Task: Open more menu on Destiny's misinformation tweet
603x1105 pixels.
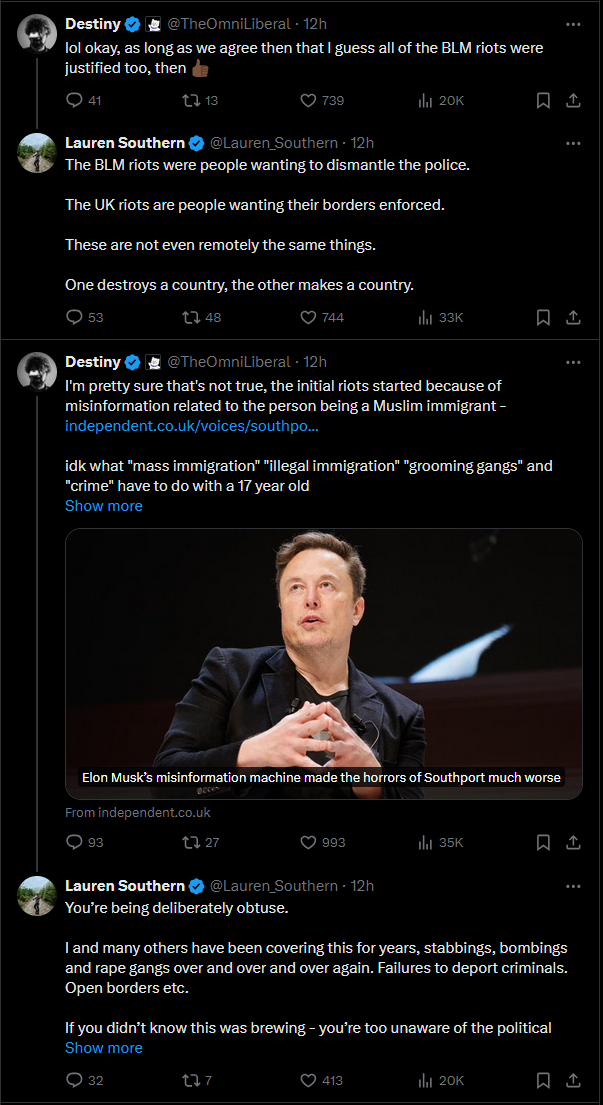Action: coord(573,362)
